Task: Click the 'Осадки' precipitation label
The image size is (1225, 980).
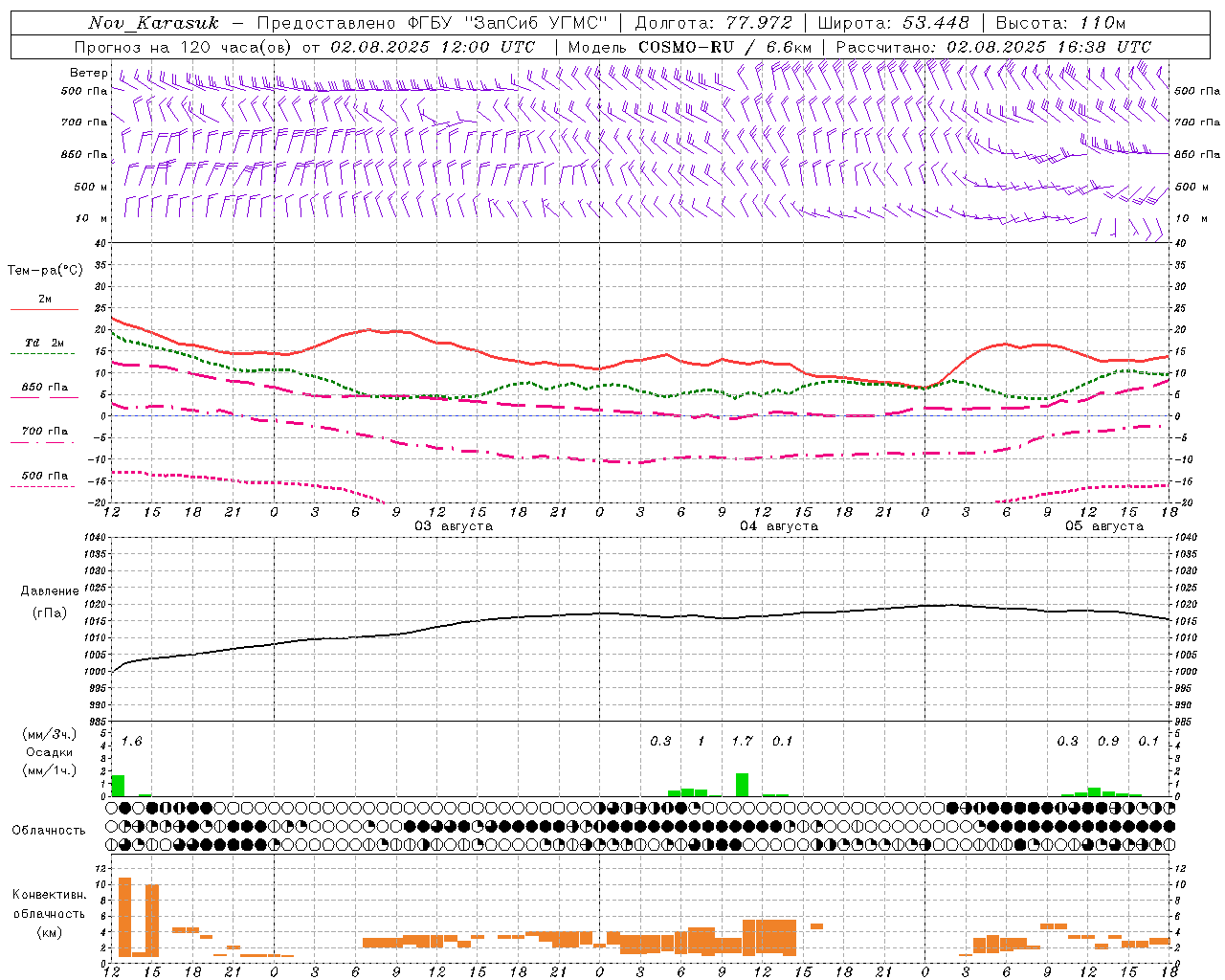Action: [49, 752]
